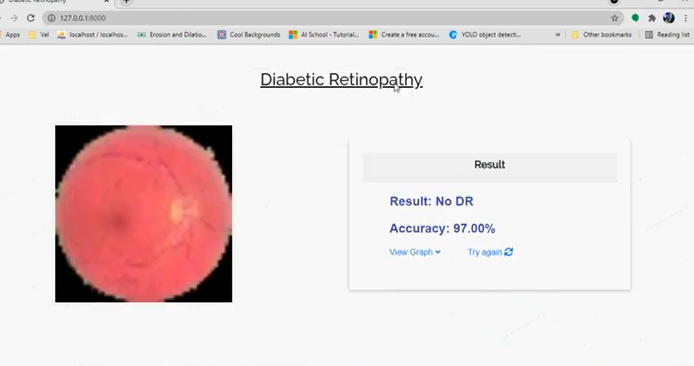
Task: Click the address bar showing 127.0.0.1:8000
Action: 333,18
